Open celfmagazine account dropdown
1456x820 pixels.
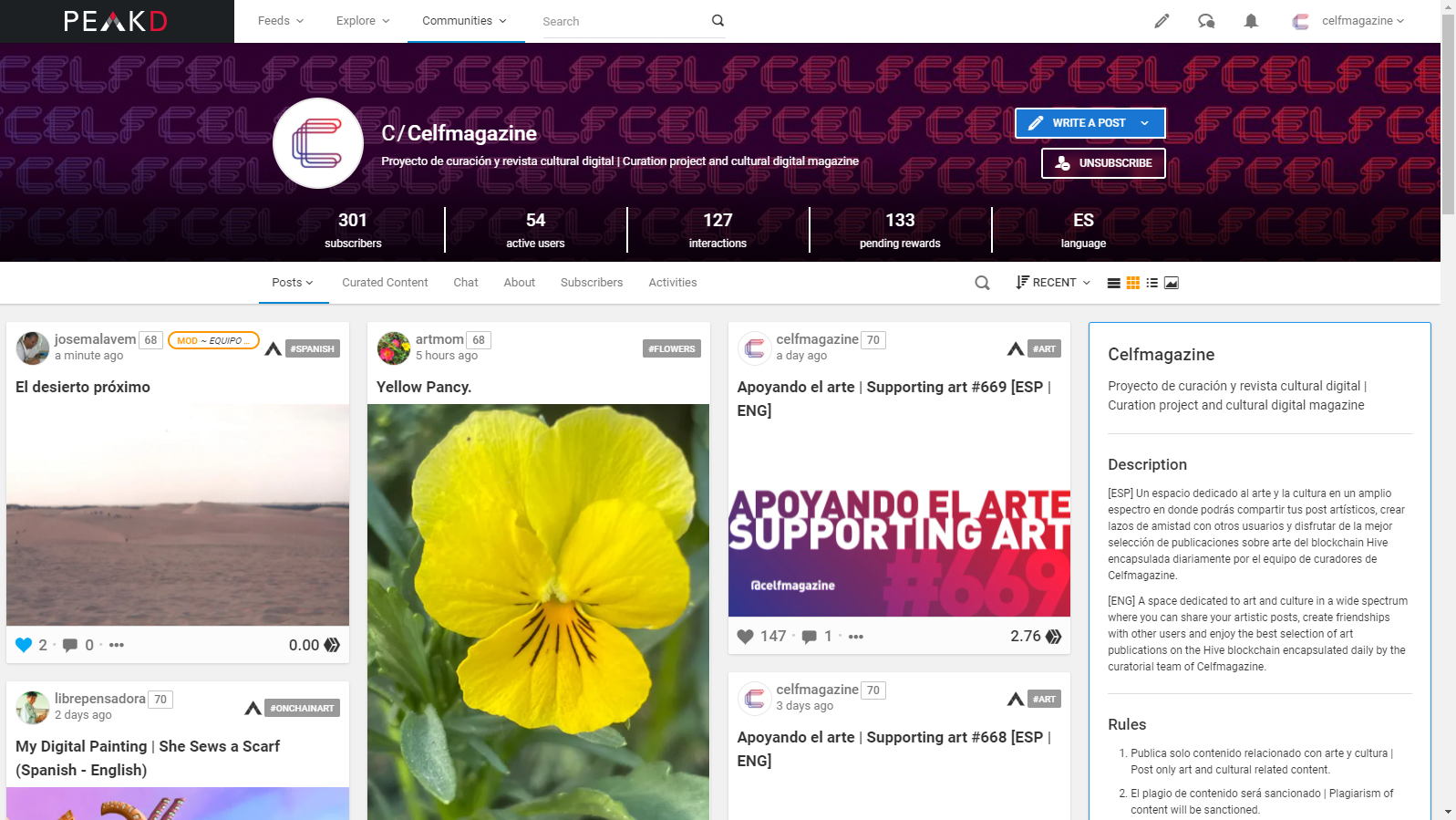coord(1363,21)
